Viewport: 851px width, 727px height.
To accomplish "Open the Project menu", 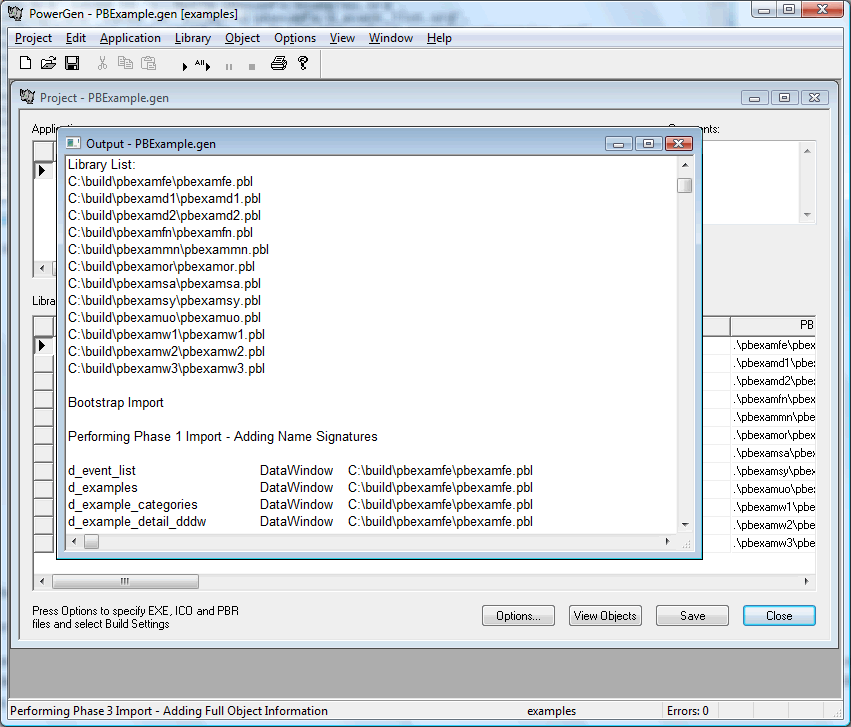I will (x=33, y=38).
